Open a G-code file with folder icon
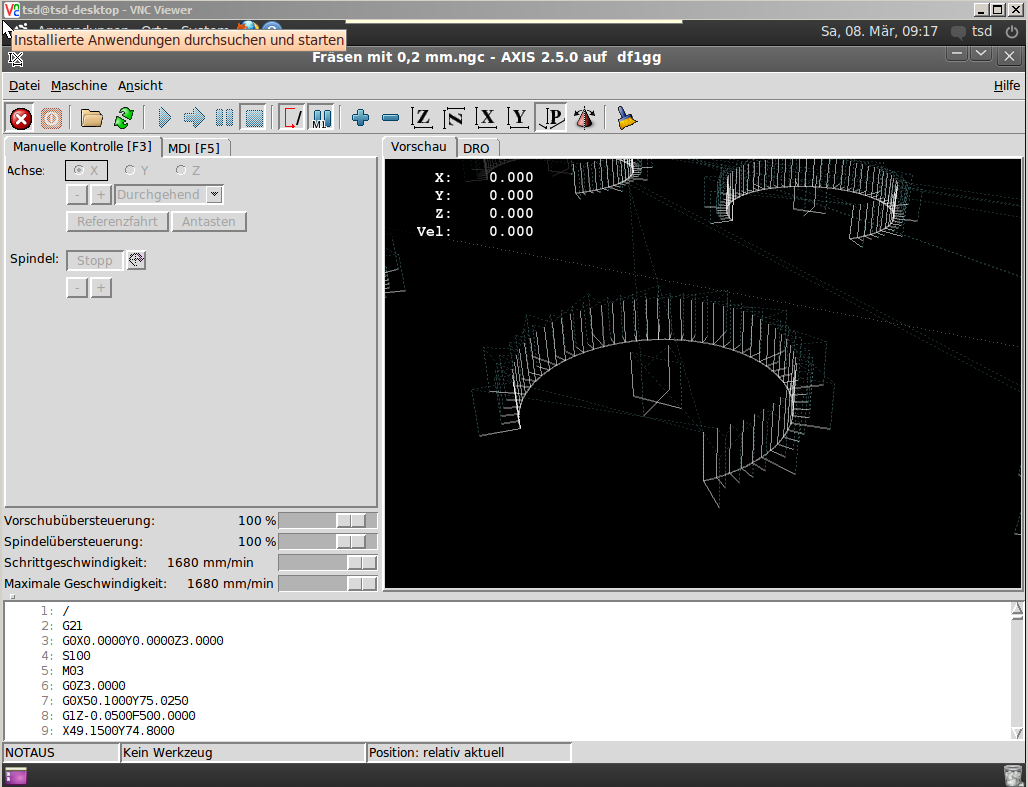 92,119
